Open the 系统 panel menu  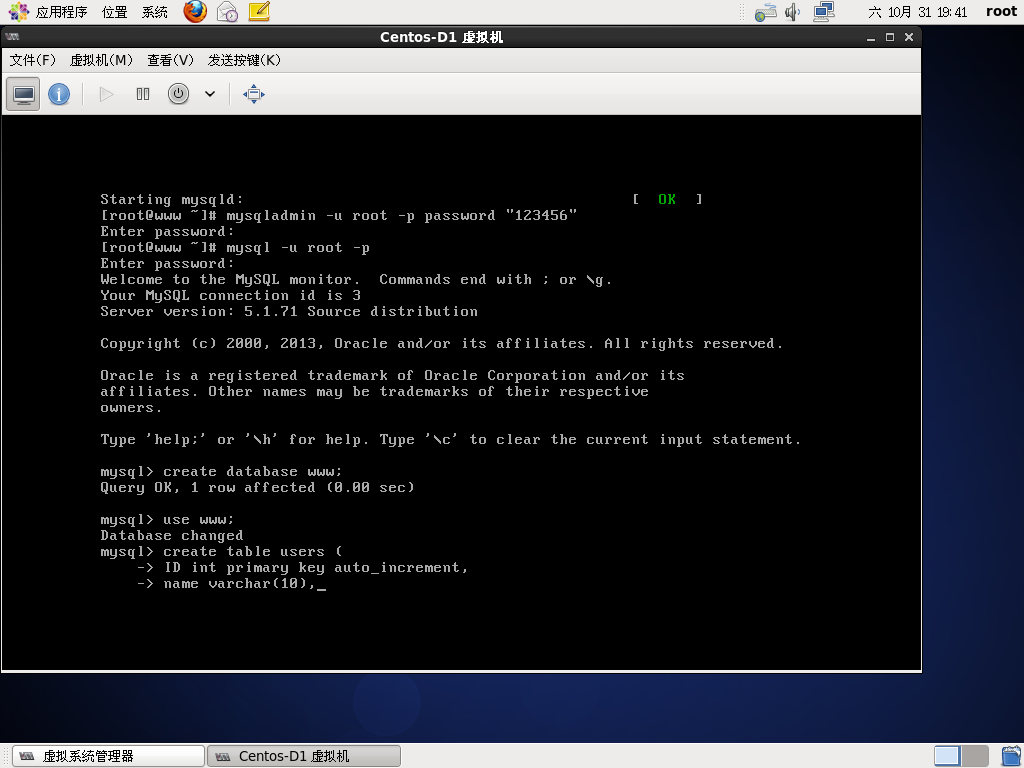pos(155,12)
